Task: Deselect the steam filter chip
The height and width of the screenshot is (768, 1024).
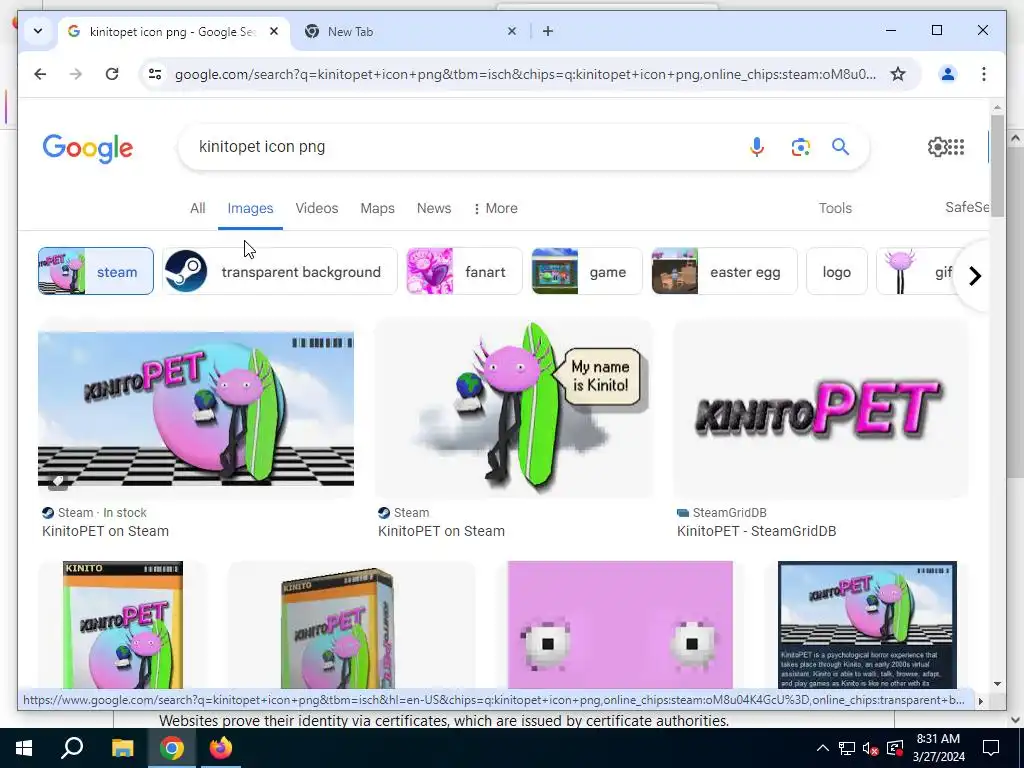Action: (96, 271)
